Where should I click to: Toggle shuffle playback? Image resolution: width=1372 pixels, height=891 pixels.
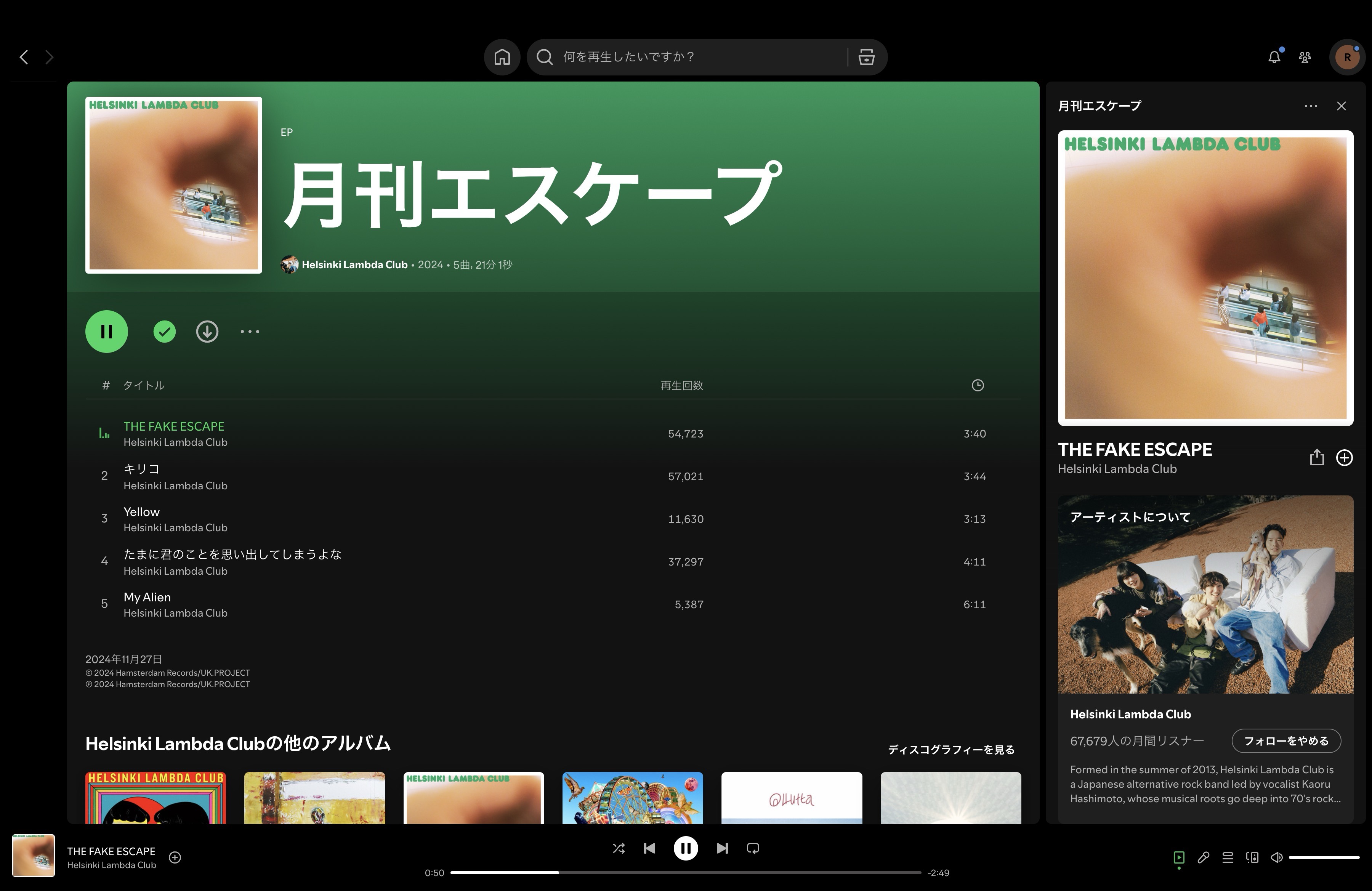tap(618, 848)
